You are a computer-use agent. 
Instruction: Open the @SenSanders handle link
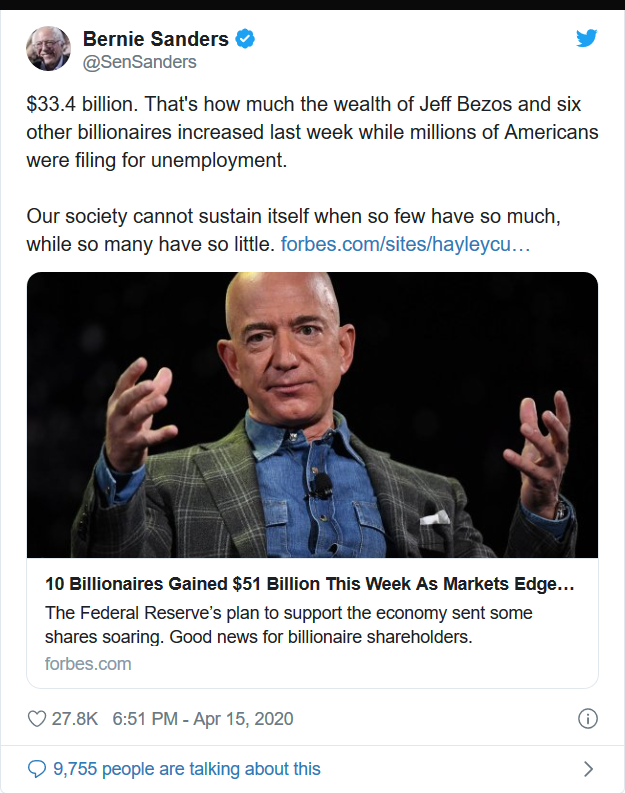[139, 62]
